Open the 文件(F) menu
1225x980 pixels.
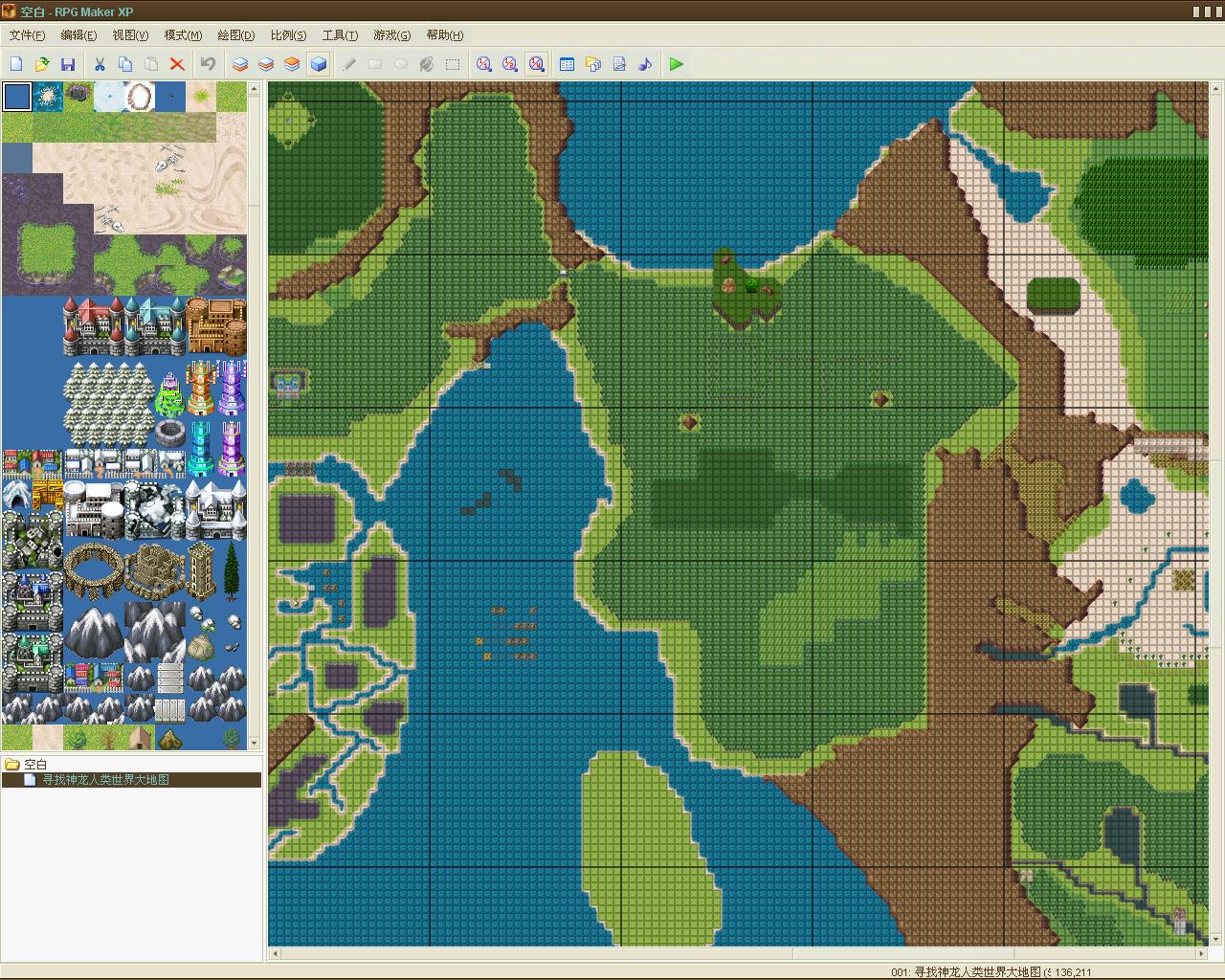(27, 35)
